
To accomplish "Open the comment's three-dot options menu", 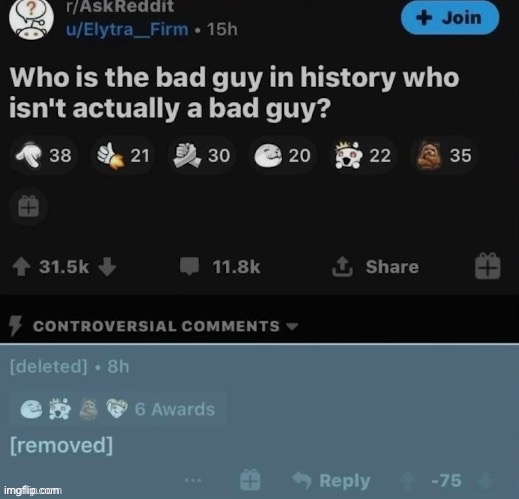I will click(193, 481).
